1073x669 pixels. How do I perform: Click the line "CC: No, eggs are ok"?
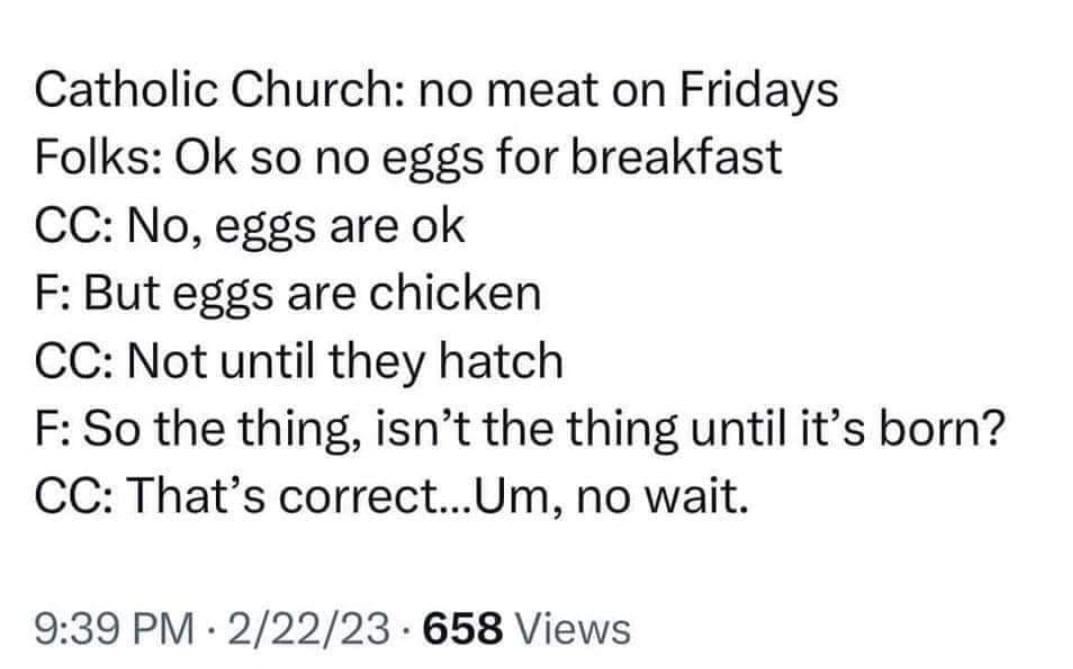tap(250, 227)
